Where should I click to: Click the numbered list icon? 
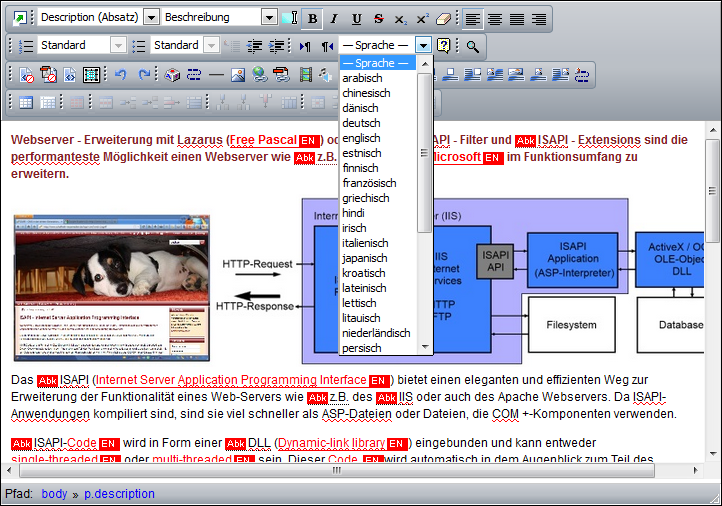(26, 46)
